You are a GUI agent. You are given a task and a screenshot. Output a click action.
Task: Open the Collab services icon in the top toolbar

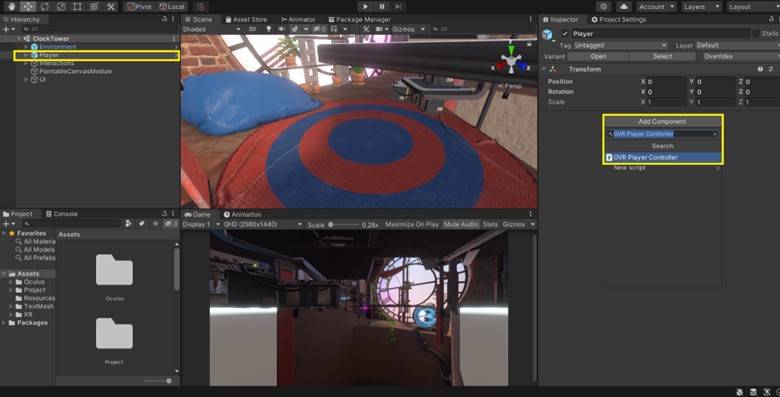pos(604,6)
